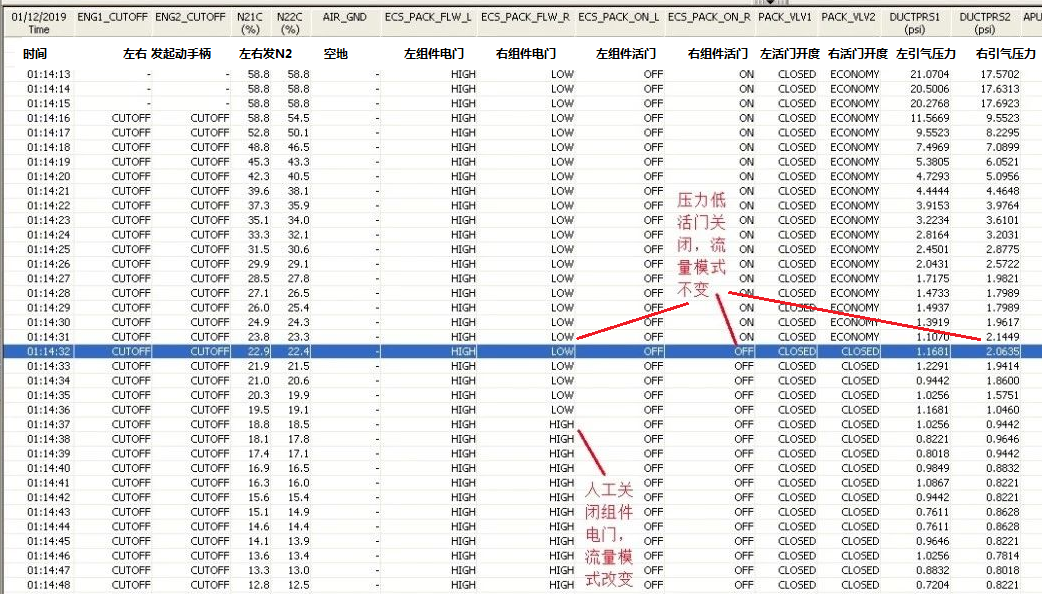The width and height of the screenshot is (1042, 594).
Task: Click the DUCTPRS1 value 11.5669
Action: pos(930,118)
